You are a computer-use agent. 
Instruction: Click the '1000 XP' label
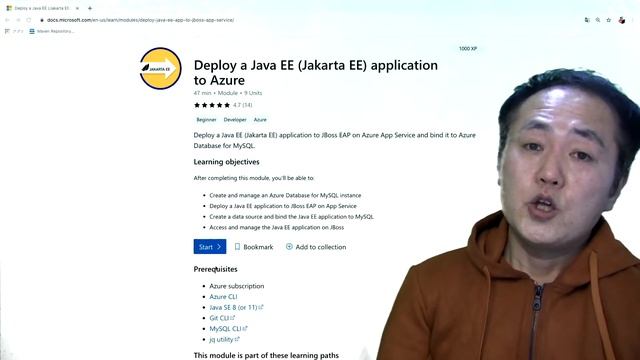468,49
